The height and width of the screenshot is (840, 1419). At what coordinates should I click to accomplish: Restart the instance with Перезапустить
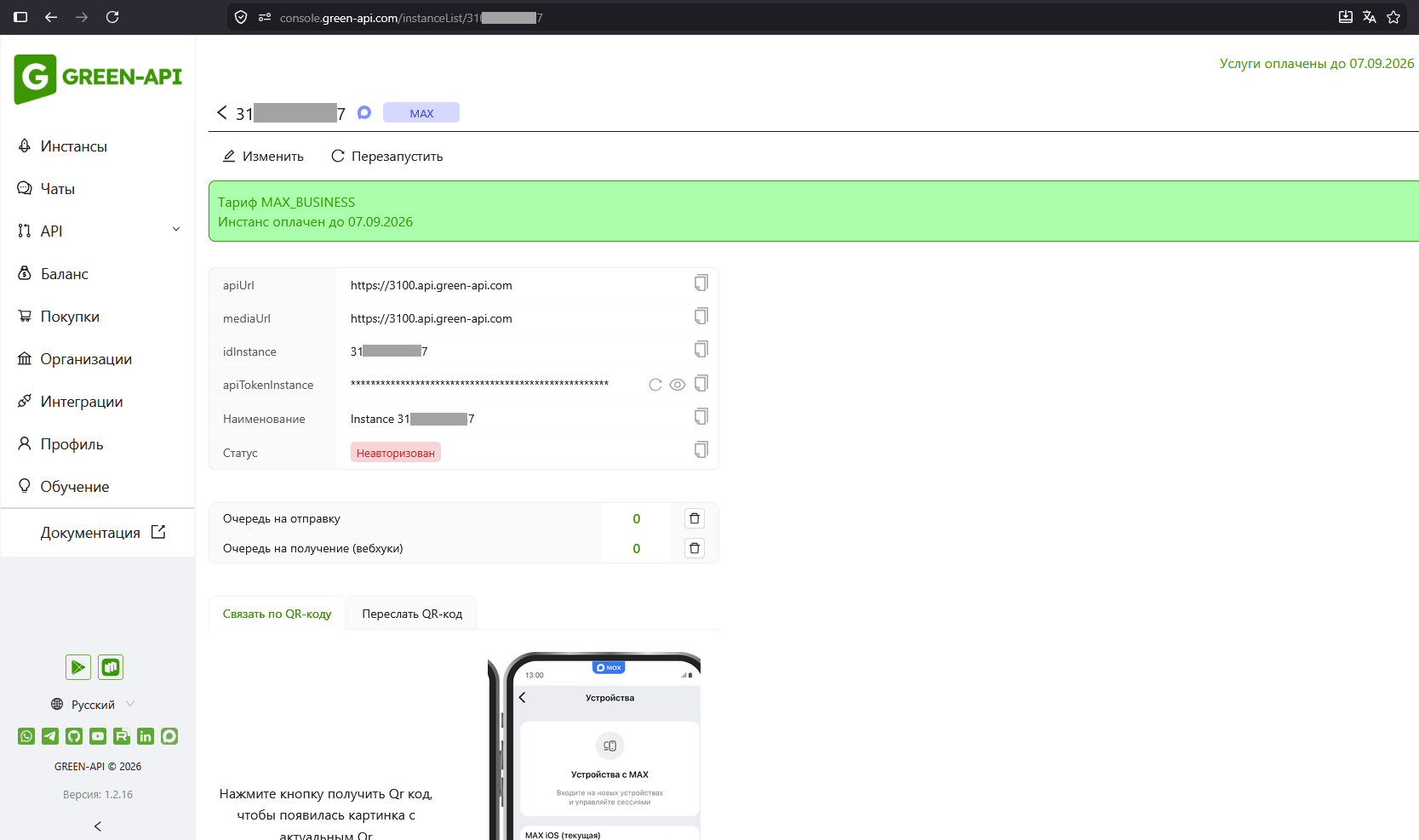(387, 157)
